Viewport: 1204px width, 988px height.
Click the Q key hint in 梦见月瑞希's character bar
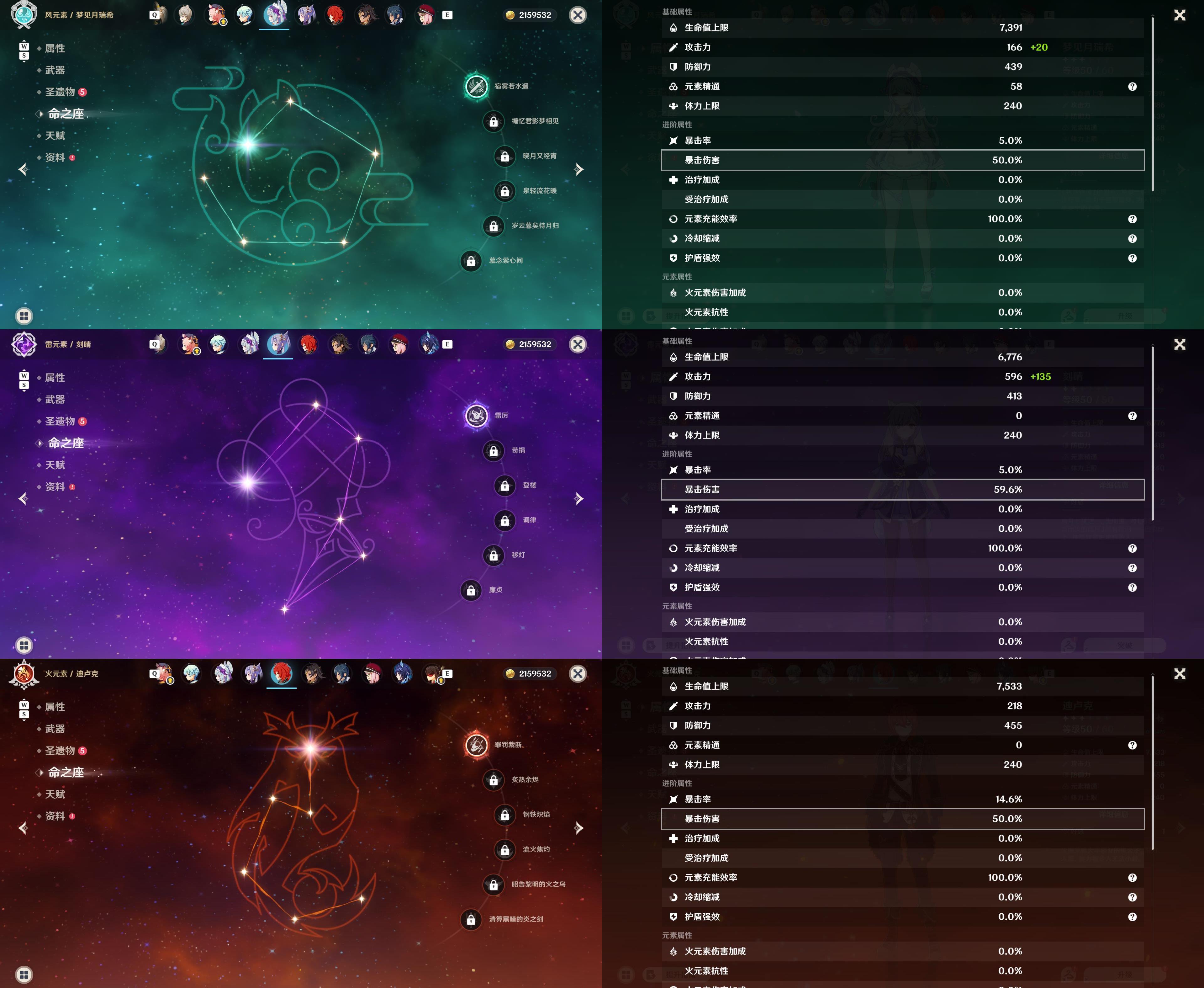(x=154, y=15)
